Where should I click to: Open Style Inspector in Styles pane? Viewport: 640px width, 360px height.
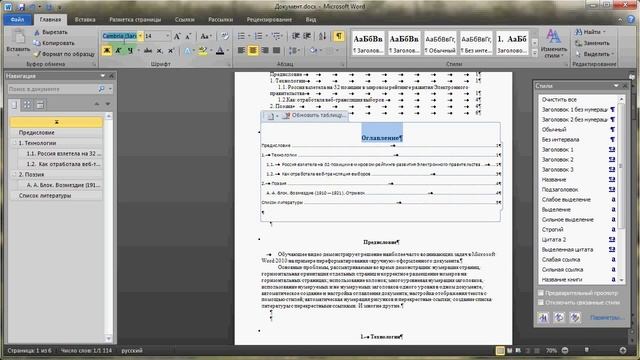(x=559, y=318)
